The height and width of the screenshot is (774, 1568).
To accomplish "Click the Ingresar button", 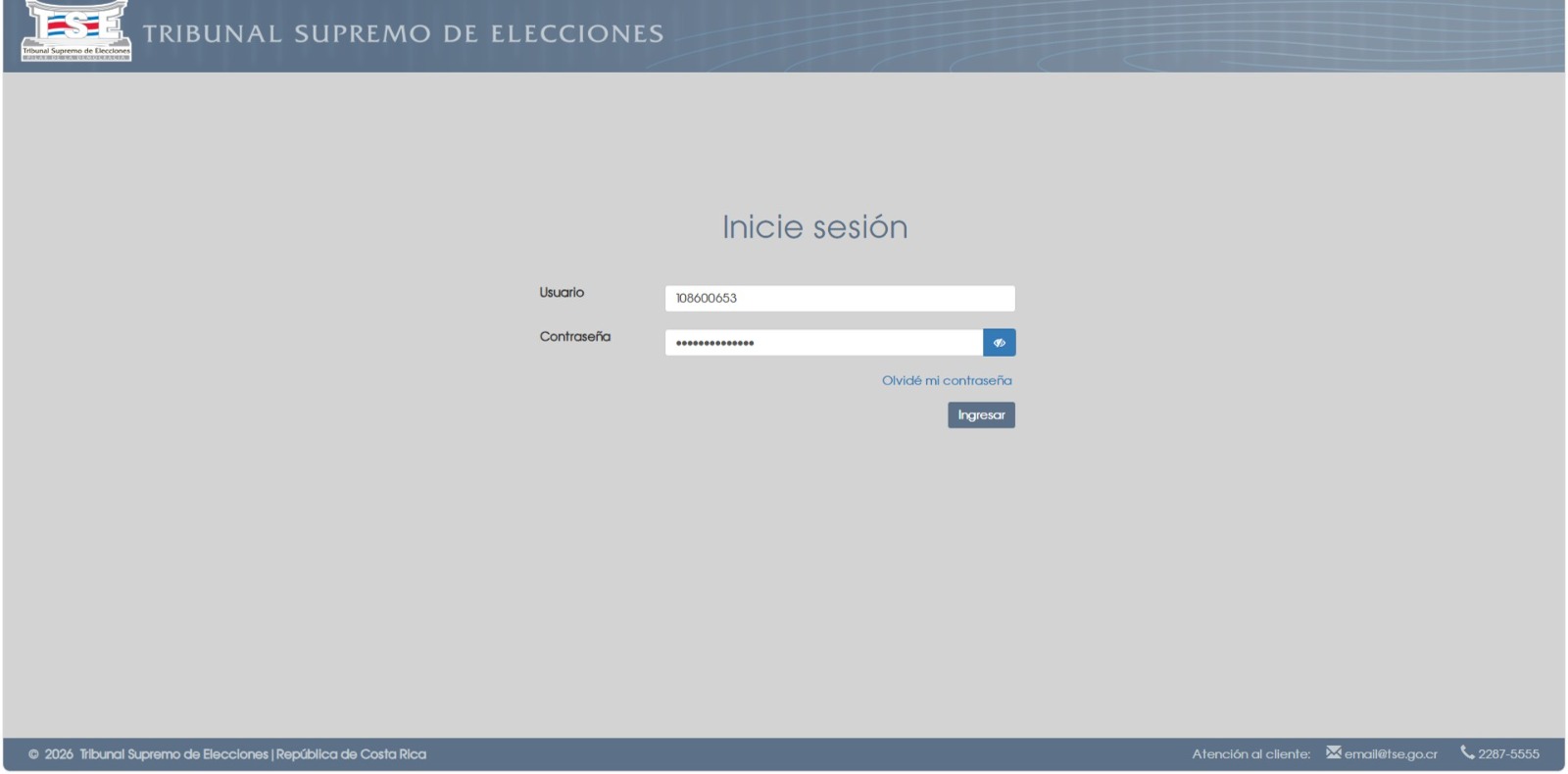I will point(981,415).
